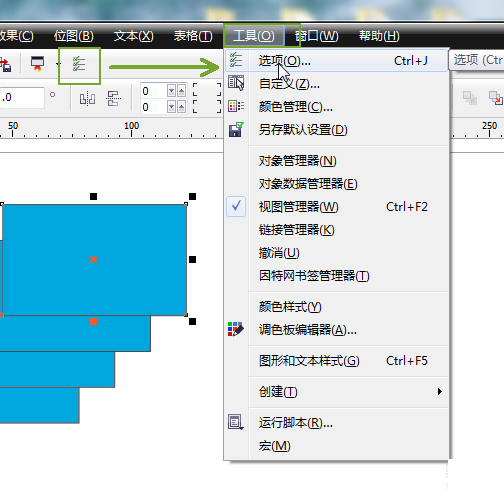The image size is (504, 504).
Task: Click the bottom-right black selection handle
Action: coord(192,321)
